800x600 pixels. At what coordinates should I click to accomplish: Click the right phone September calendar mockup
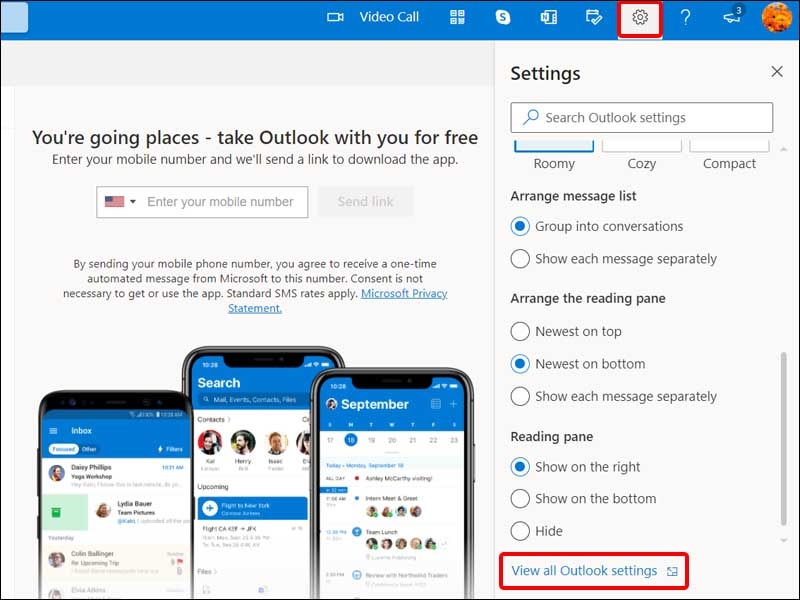point(393,483)
